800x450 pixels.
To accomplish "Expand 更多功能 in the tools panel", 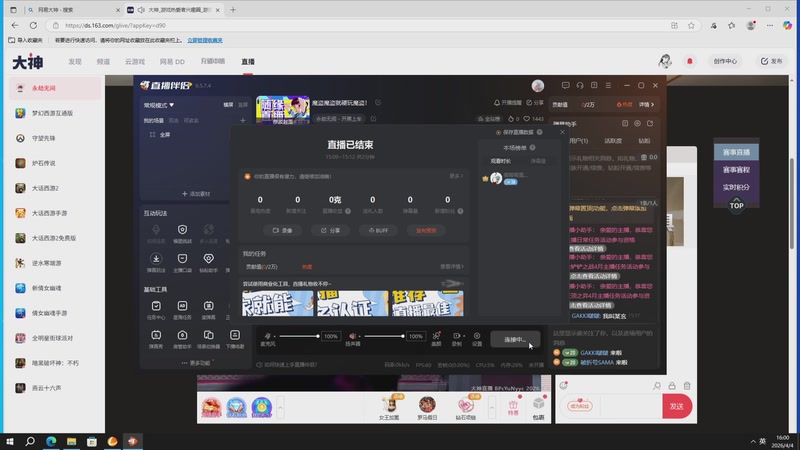I will [x=196, y=363].
